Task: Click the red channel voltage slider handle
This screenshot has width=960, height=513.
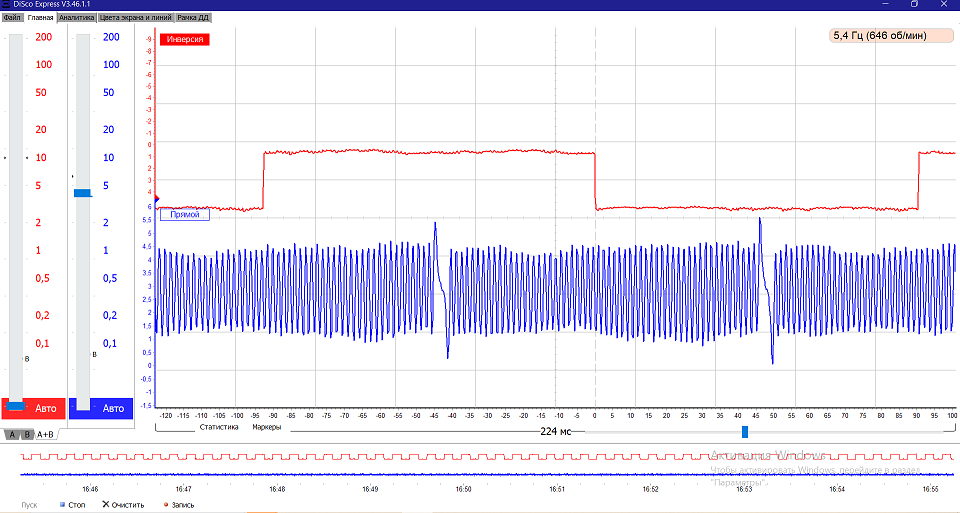Action: pyautogui.click(x=16, y=405)
